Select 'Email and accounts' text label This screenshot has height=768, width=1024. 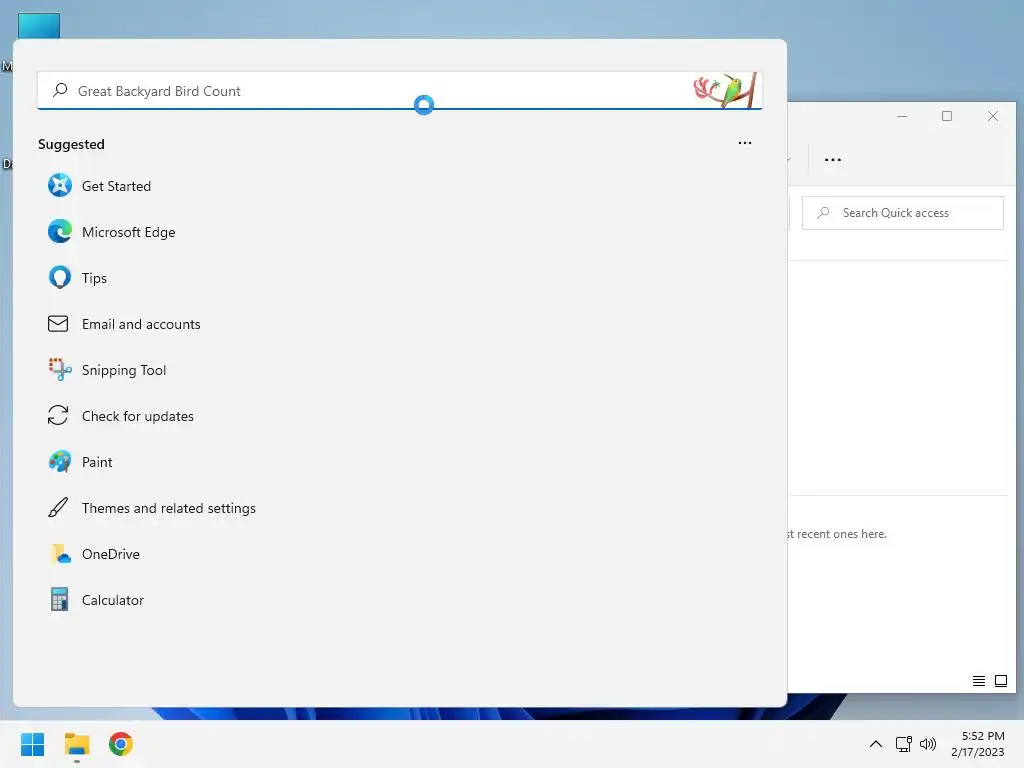click(141, 324)
